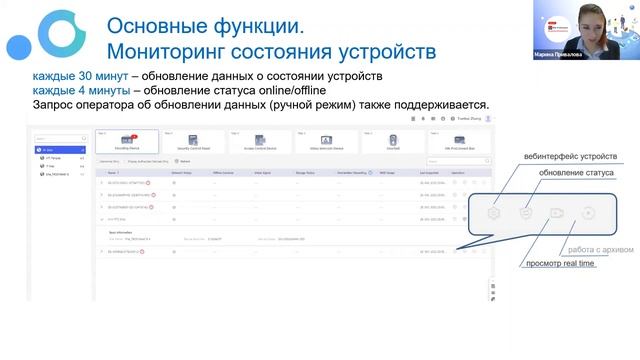
Task: Click the status update icon in the magnified callout
Action: 526,213
